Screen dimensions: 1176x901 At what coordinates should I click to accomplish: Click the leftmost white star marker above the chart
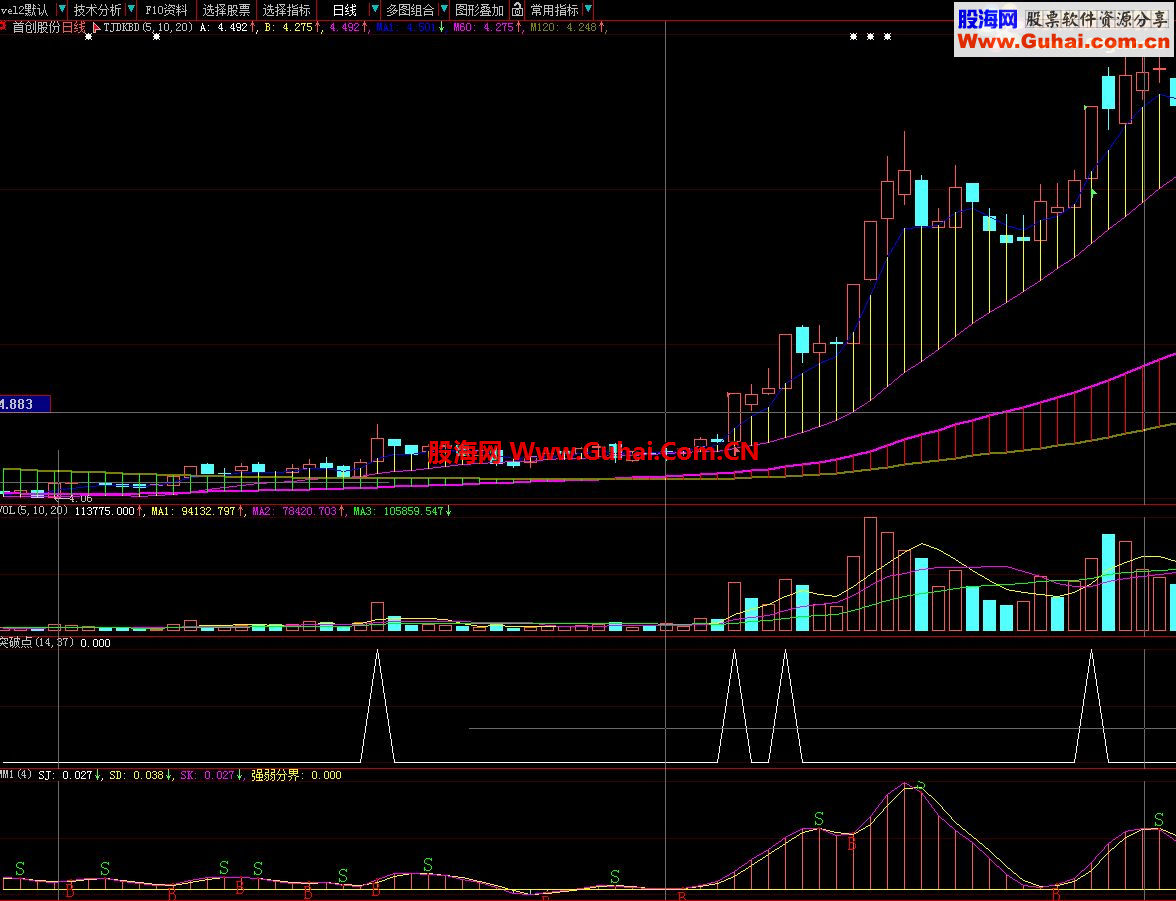pos(88,36)
